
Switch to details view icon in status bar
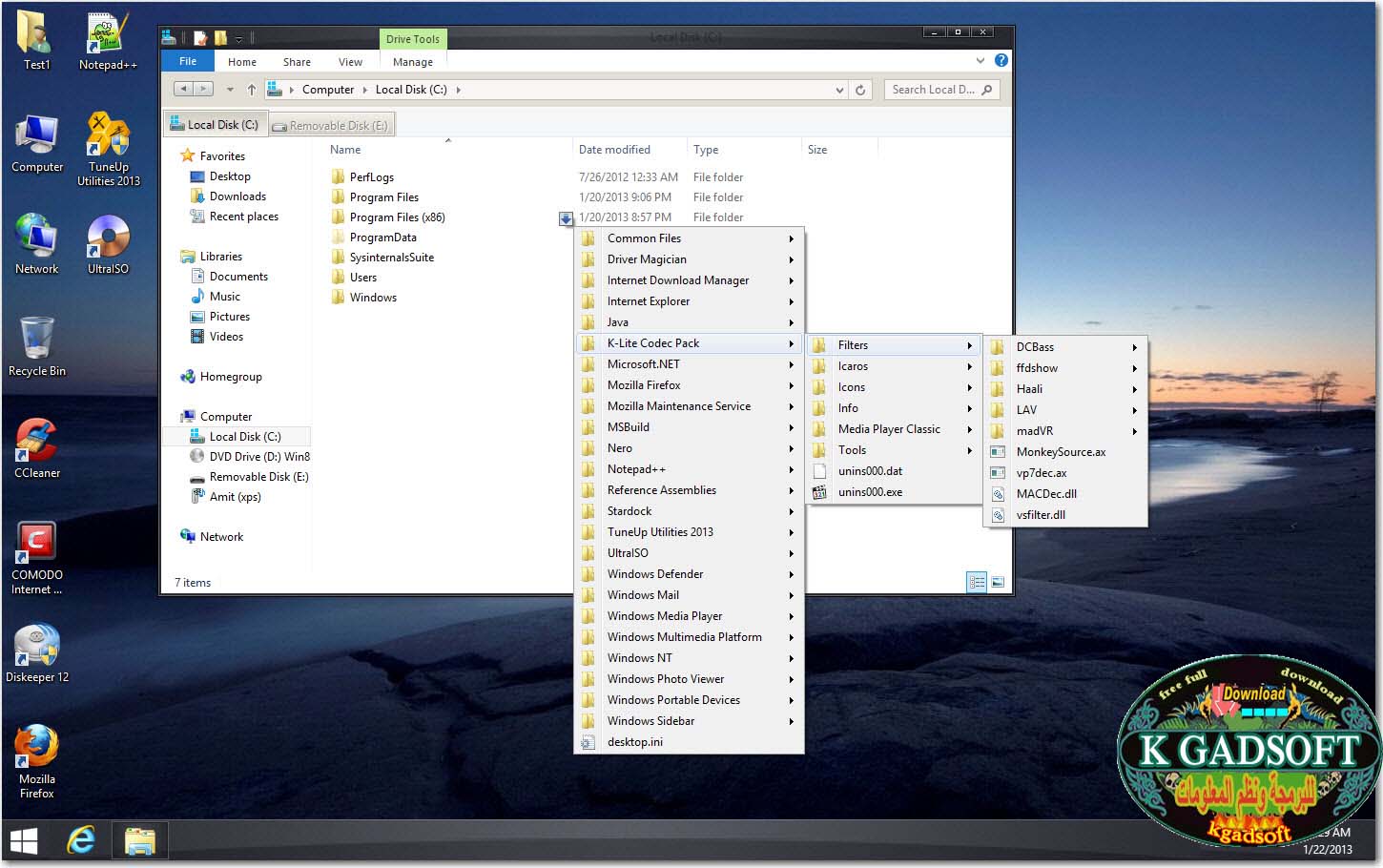pyautogui.click(x=977, y=582)
